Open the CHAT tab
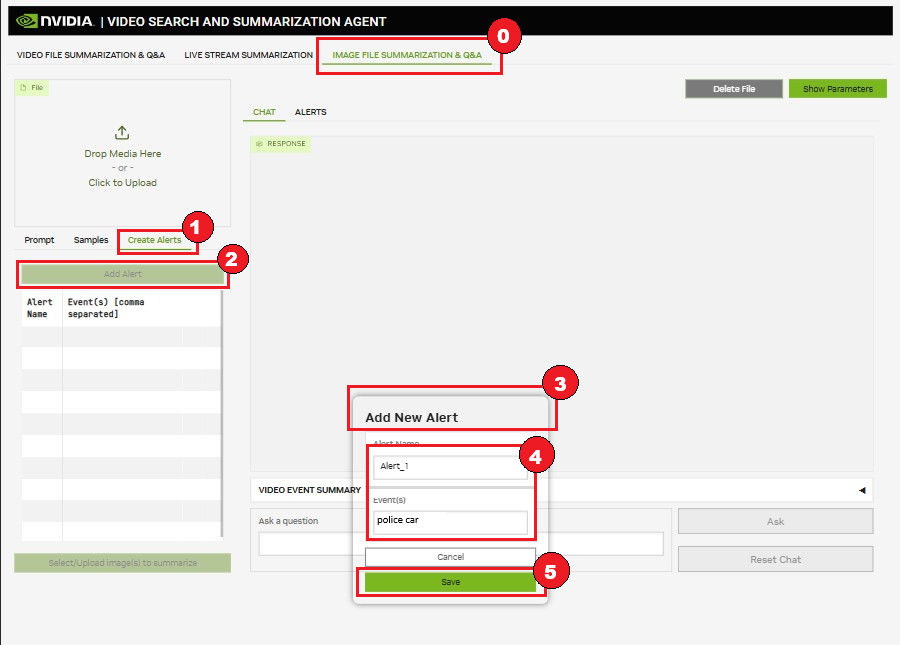The width and height of the screenshot is (900, 645). (x=263, y=112)
